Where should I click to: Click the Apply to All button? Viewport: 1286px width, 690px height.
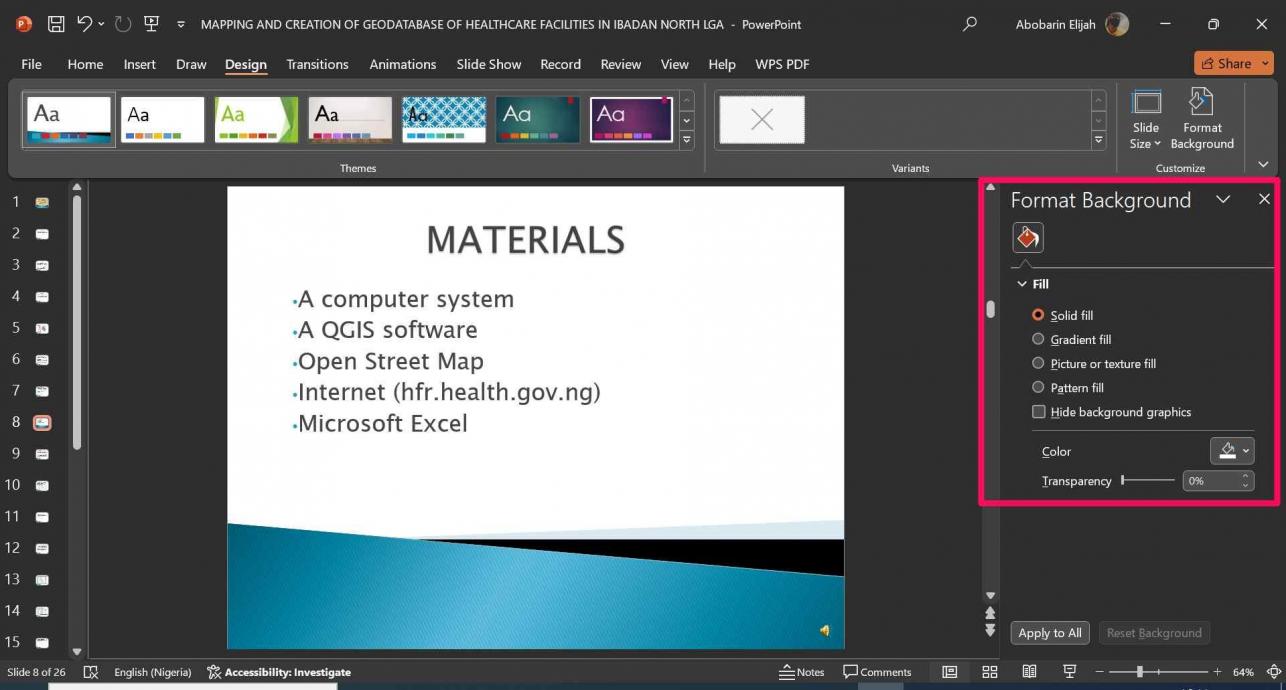[1049, 633]
